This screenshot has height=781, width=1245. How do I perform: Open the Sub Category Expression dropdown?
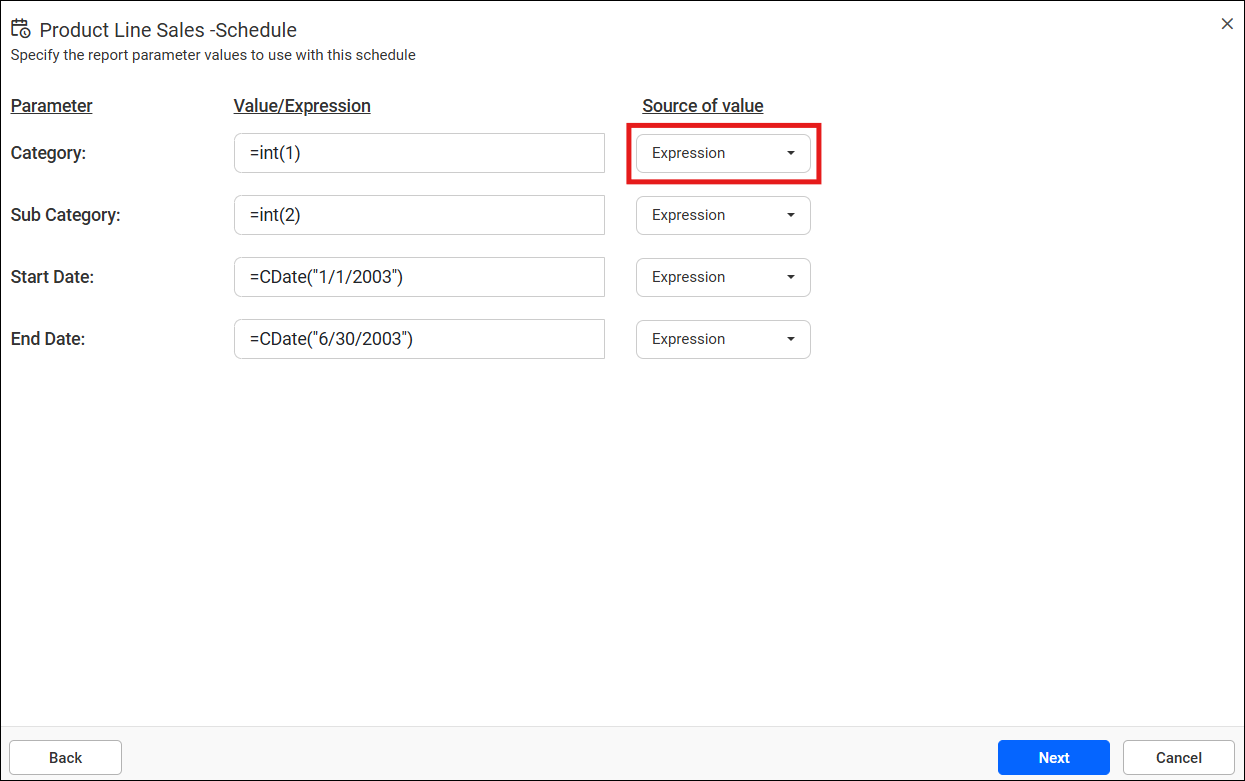pyautogui.click(x=722, y=215)
